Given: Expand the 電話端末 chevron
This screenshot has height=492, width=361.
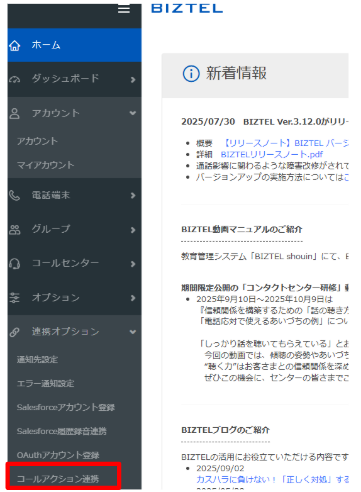Looking at the screenshot, I should (x=133, y=195).
